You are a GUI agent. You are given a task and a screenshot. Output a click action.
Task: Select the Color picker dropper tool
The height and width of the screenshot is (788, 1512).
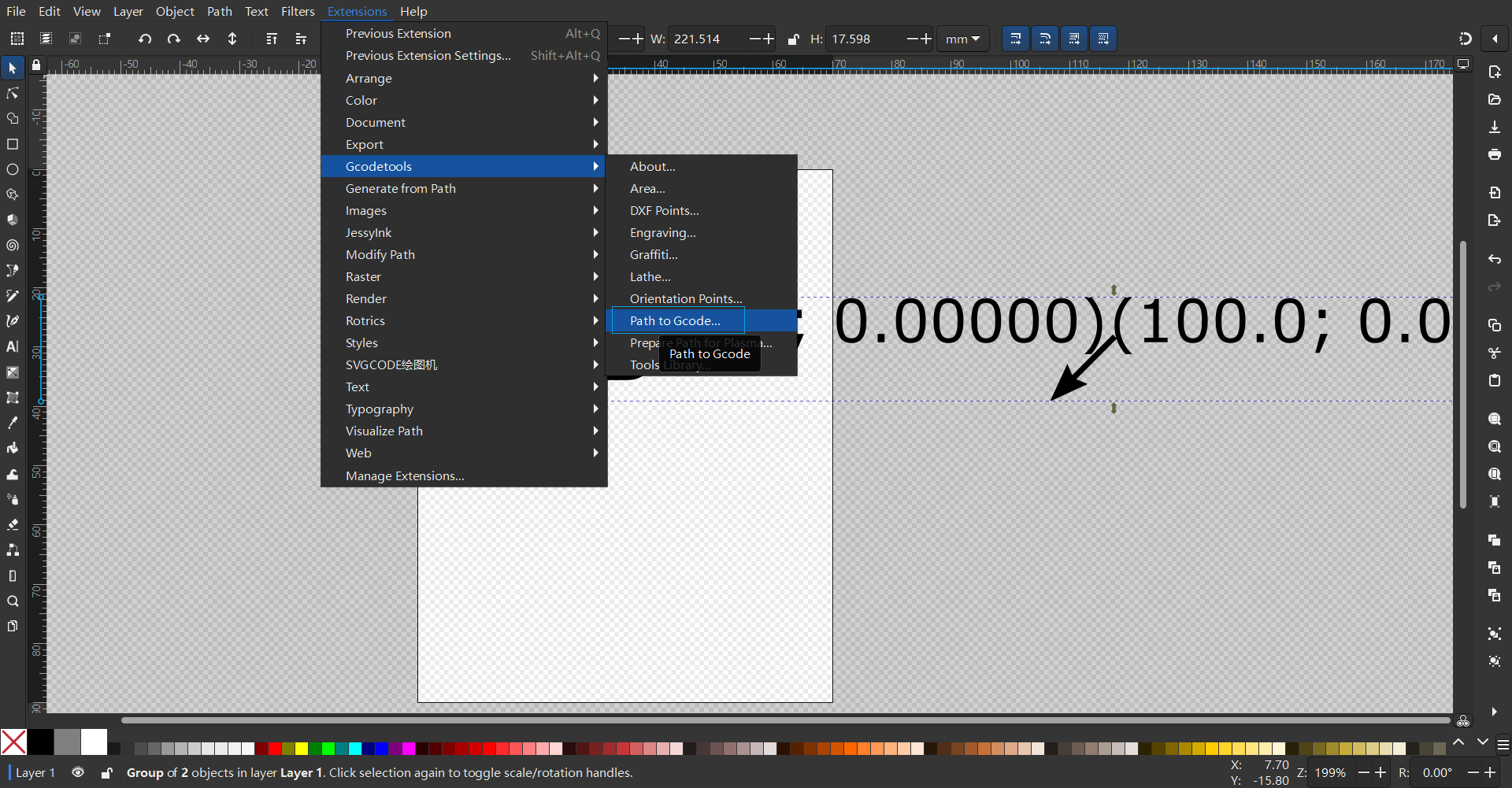13,423
